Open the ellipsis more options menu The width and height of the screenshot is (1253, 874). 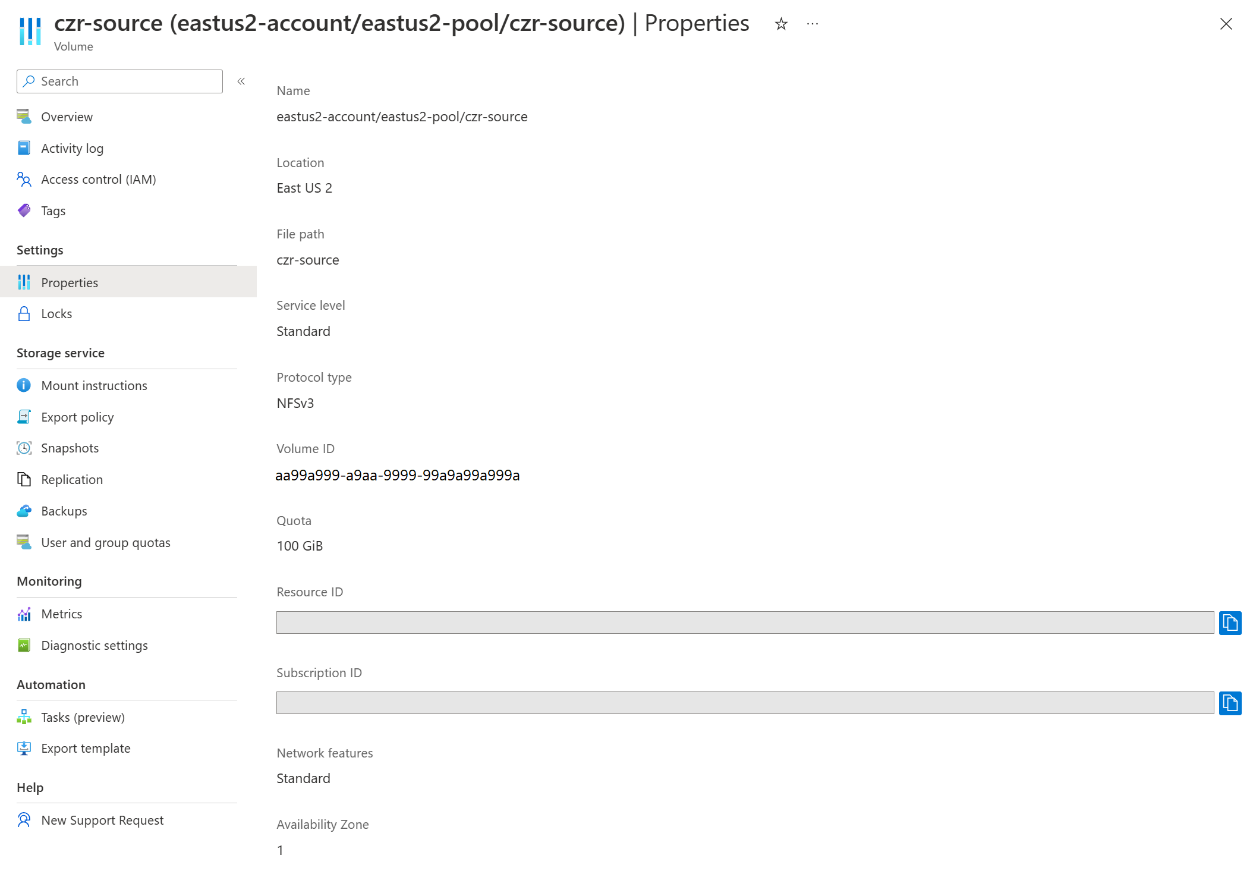coord(812,24)
